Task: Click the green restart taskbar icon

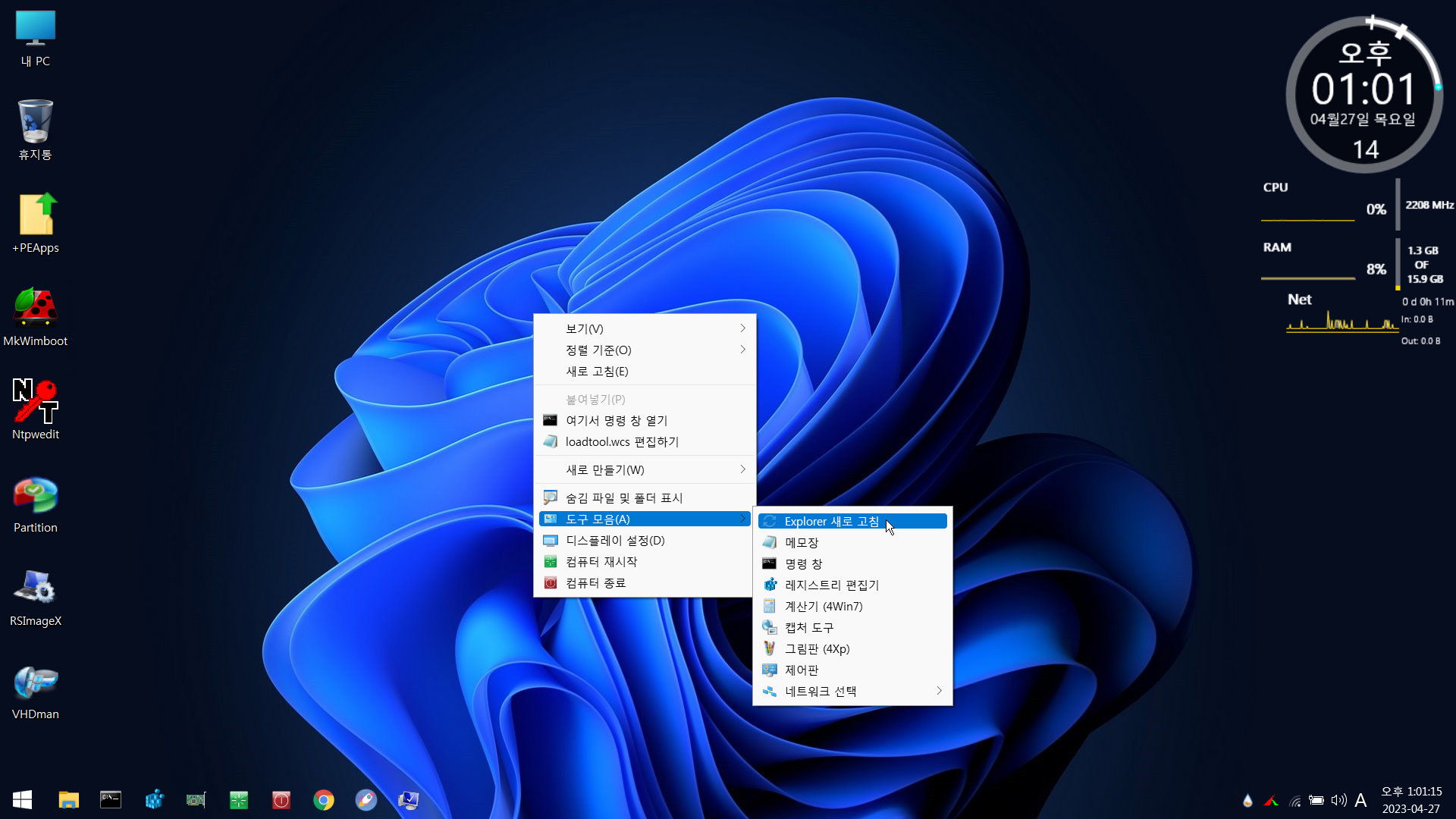Action: pos(239,800)
